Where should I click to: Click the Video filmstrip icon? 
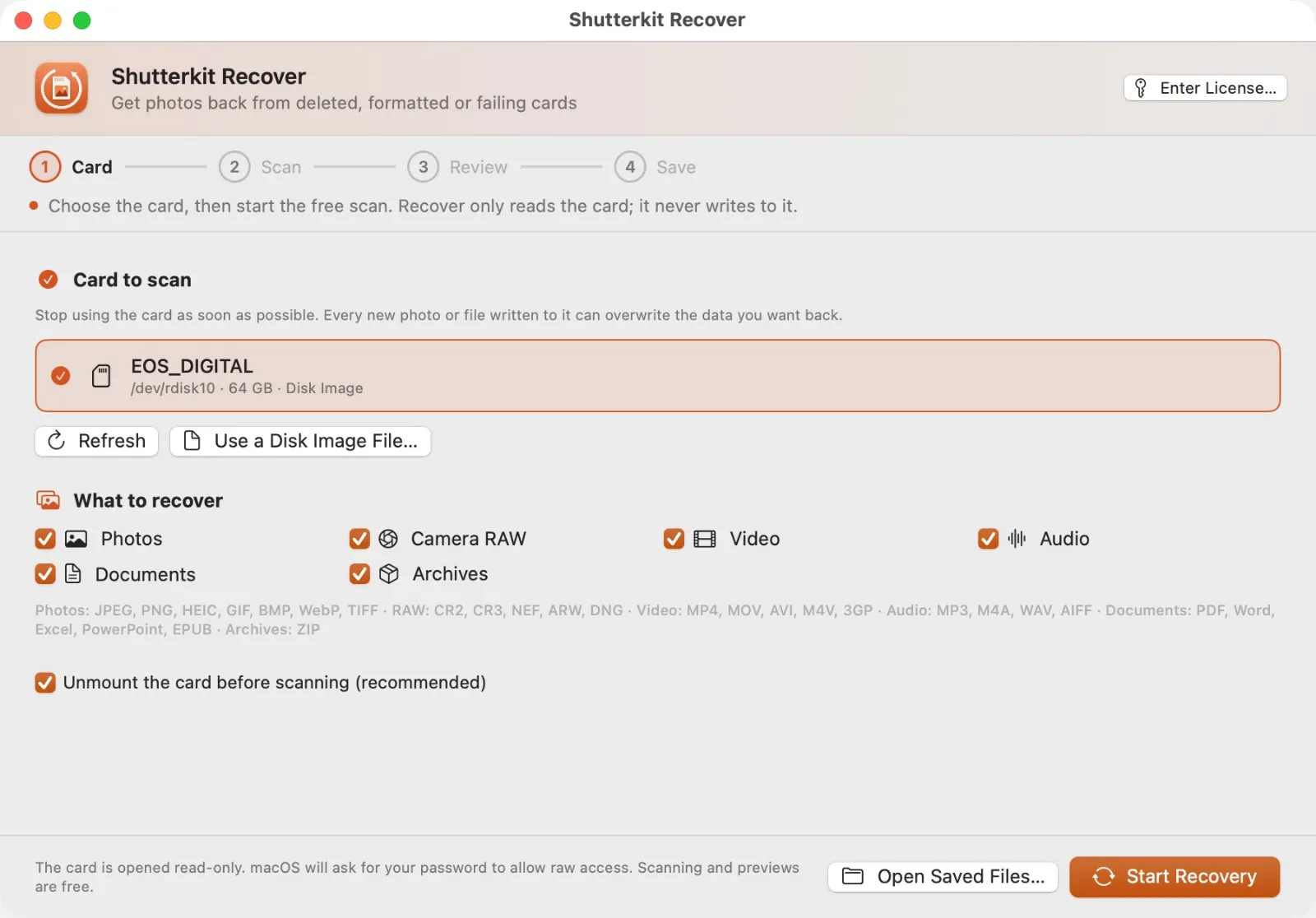[705, 539]
